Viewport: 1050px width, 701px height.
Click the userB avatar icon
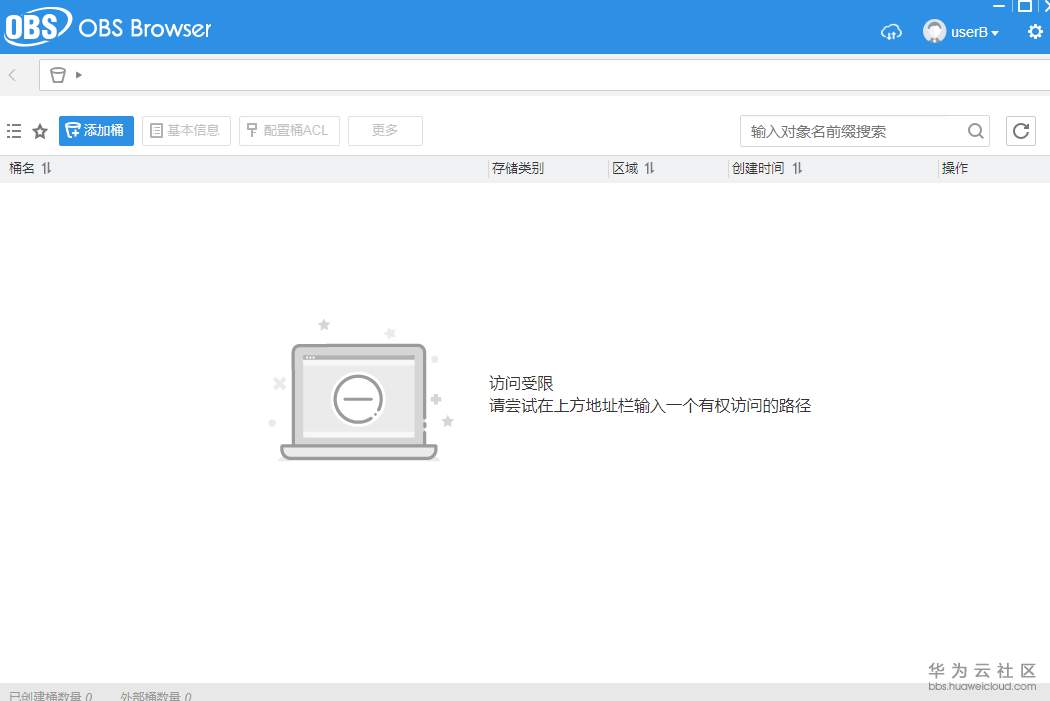tap(934, 31)
